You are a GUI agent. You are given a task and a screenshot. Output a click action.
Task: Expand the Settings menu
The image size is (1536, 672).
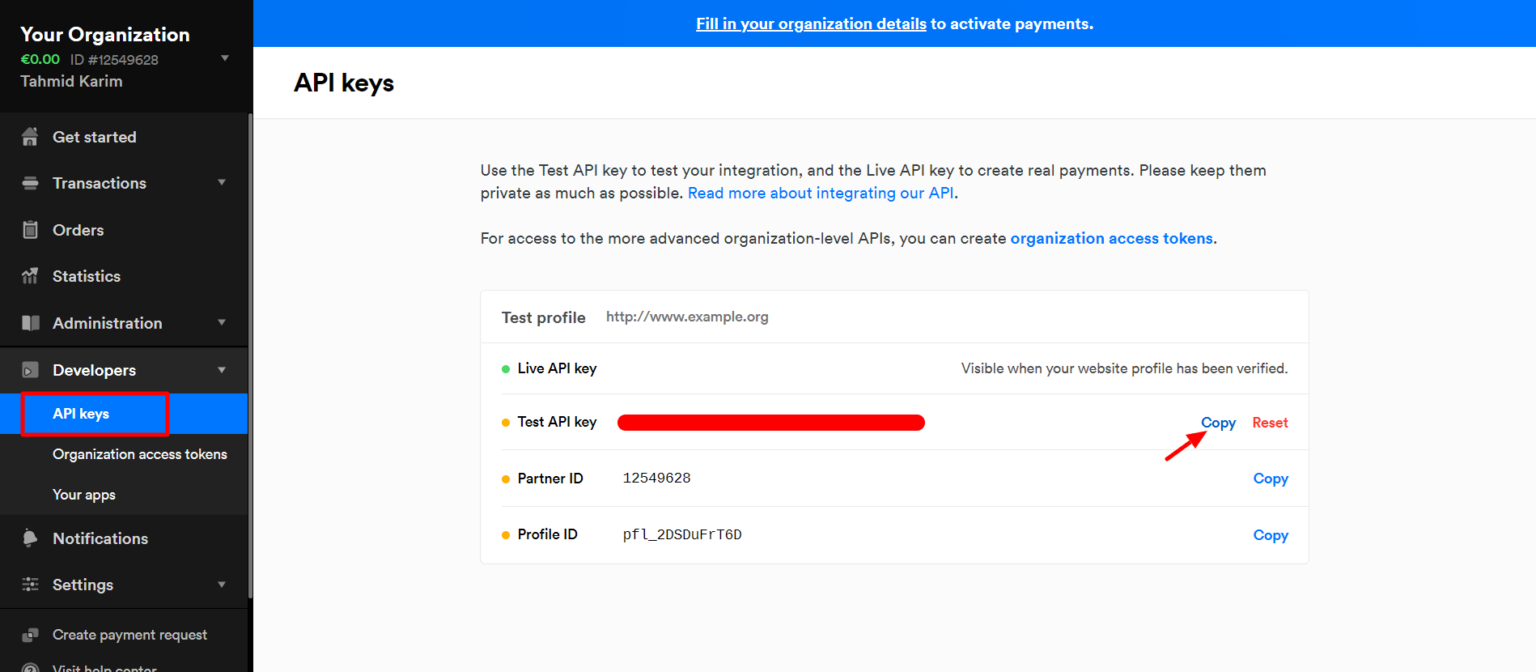tap(223, 584)
